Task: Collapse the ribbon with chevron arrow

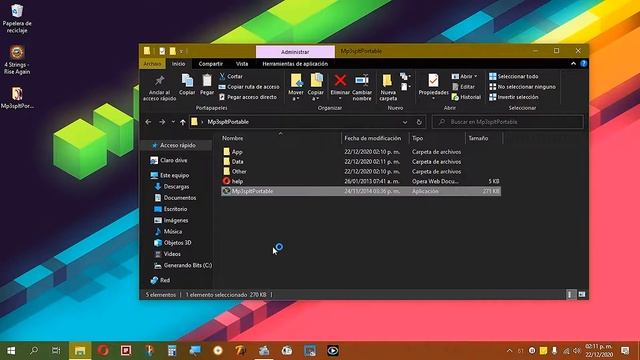Action: [573, 64]
